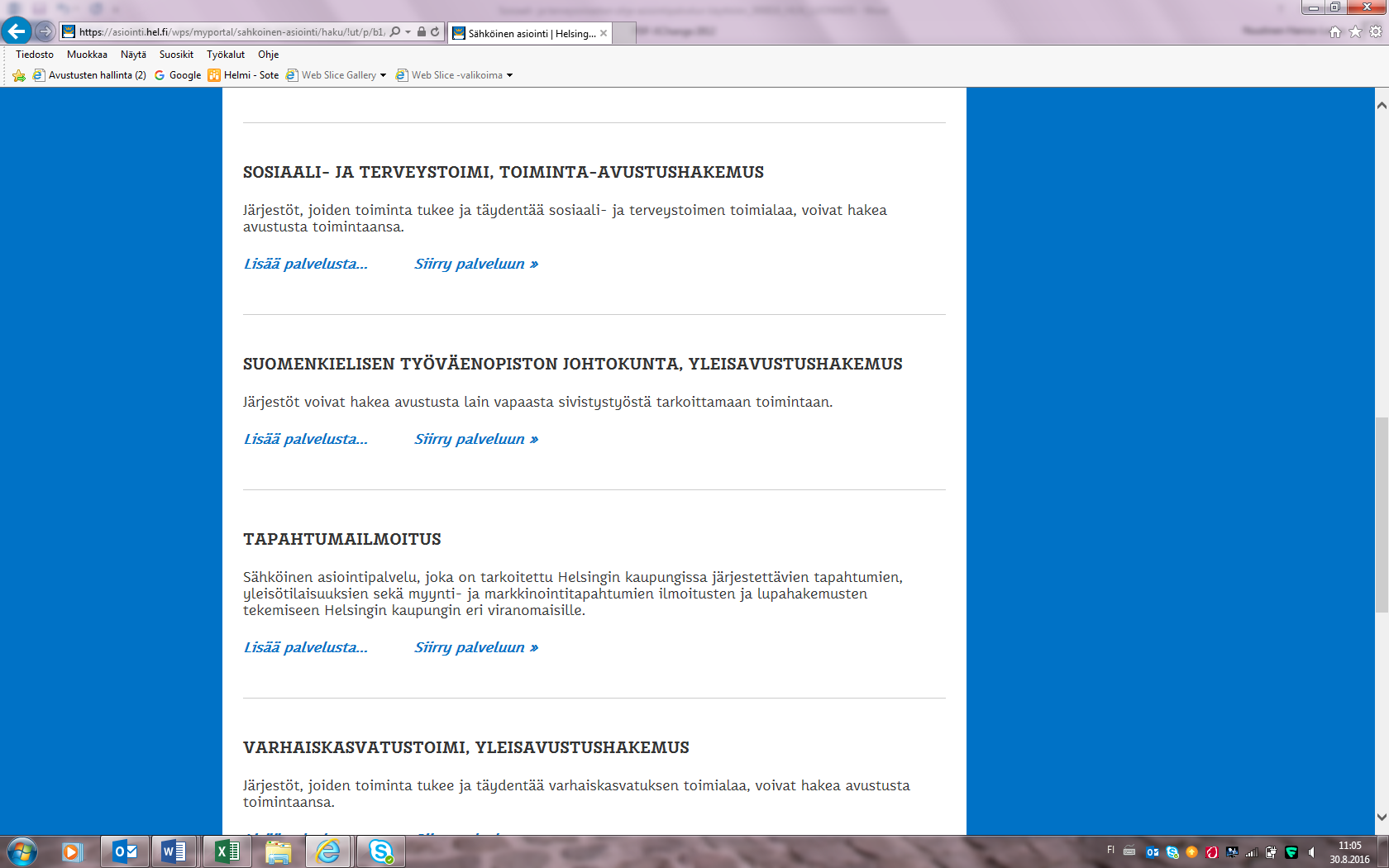Go back with the browser Back arrow
1389x868 pixels.
click(x=17, y=31)
